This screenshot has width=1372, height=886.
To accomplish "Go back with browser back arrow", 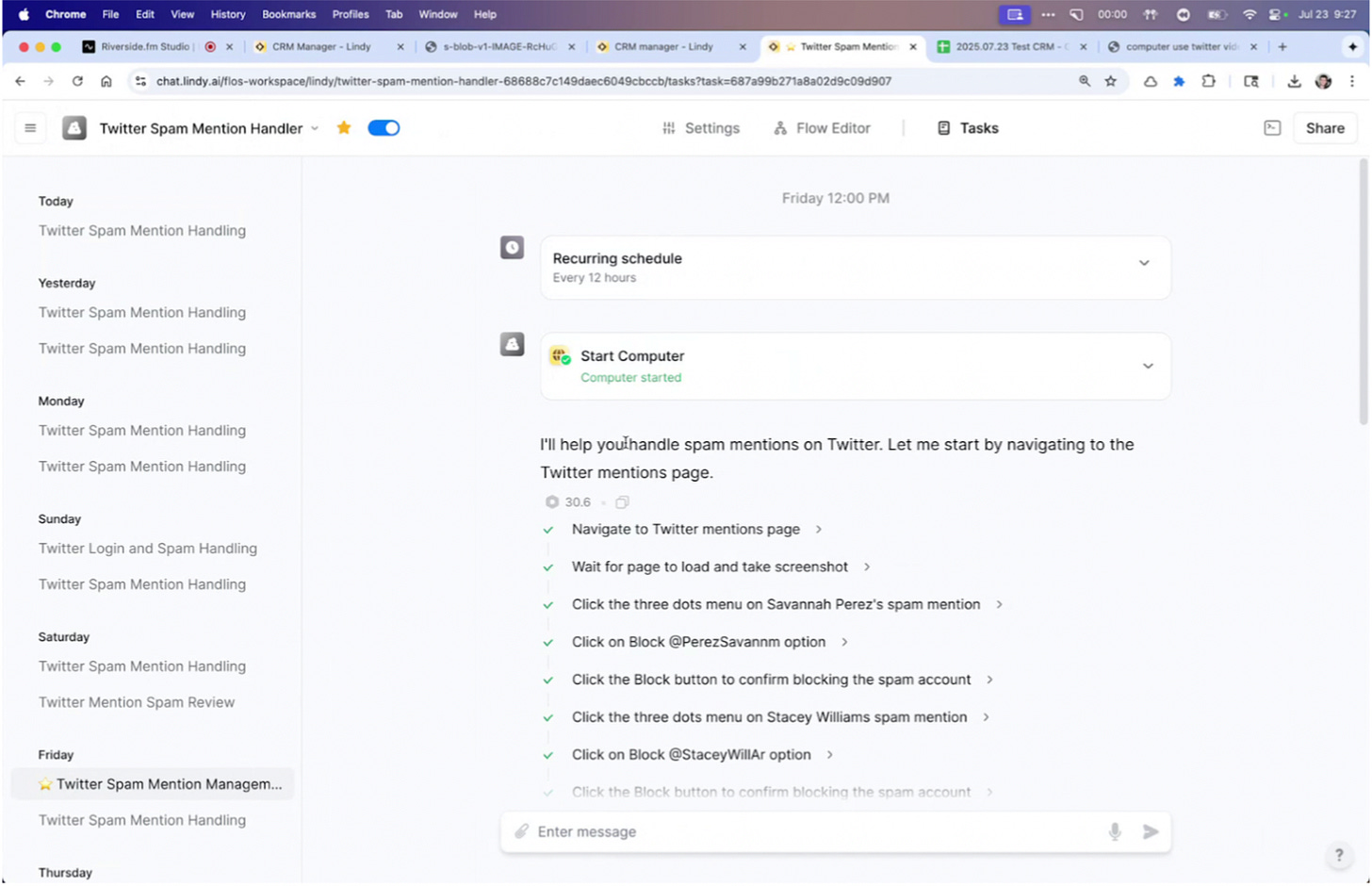I will [x=20, y=82].
